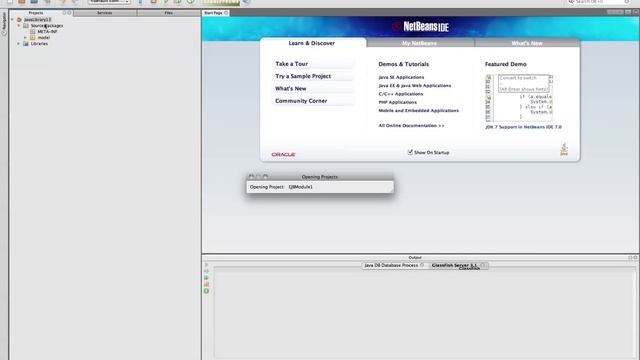640x360 pixels.
Task: Click the Oracle logo
Action: point(284,154)
